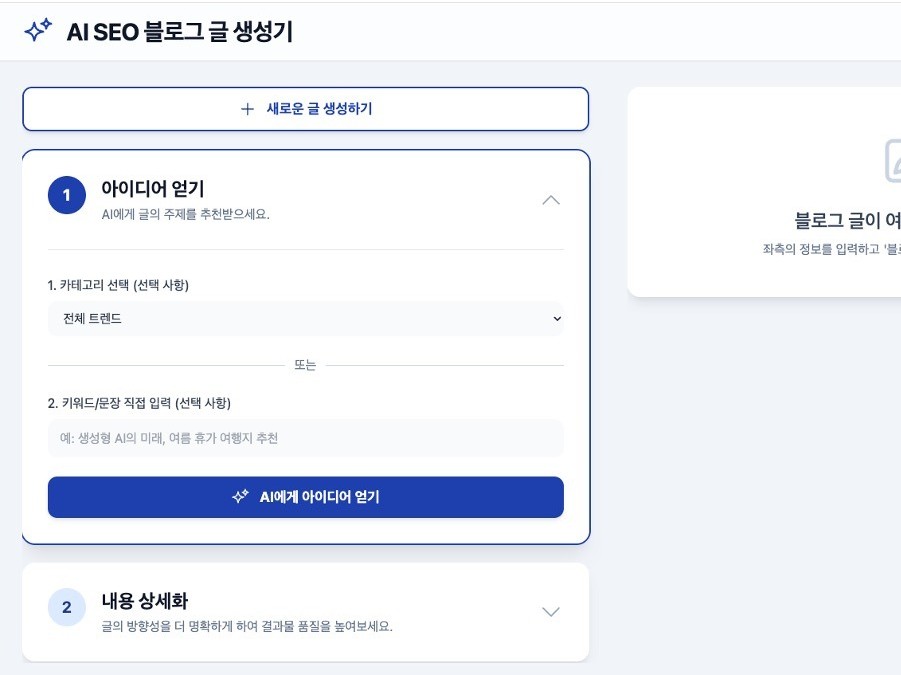
Task: Click the dropdown arrow on the 전체 트렌드 selector
Action: tap(557, 318)
